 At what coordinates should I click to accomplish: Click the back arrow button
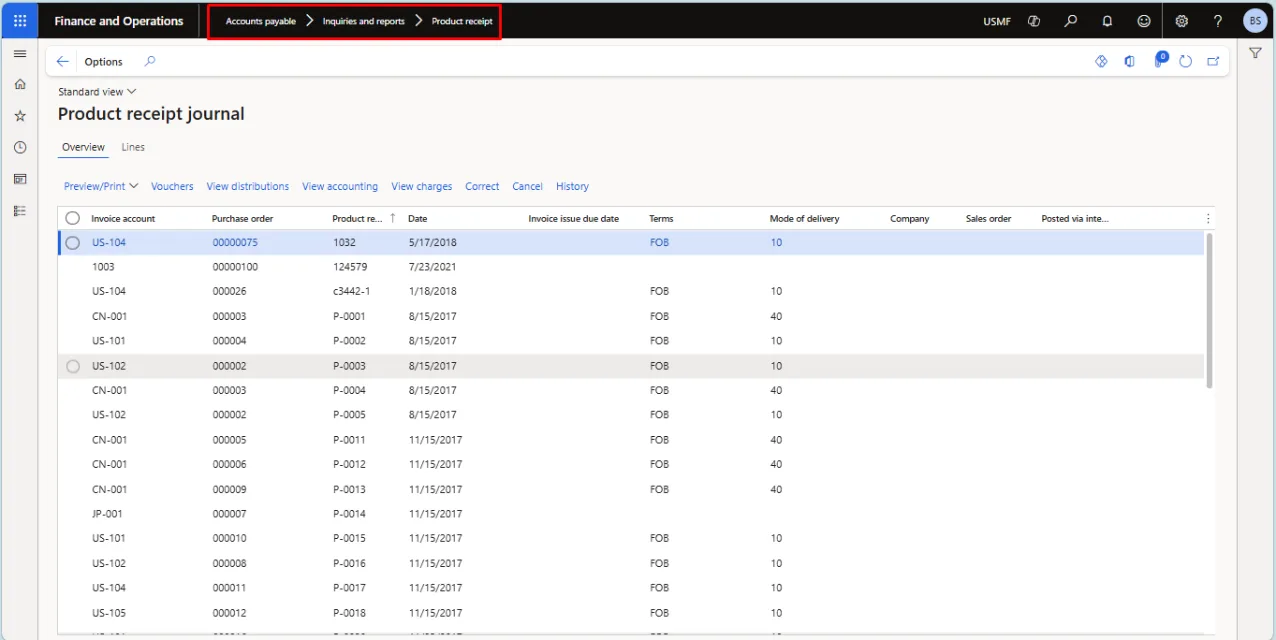63,62
